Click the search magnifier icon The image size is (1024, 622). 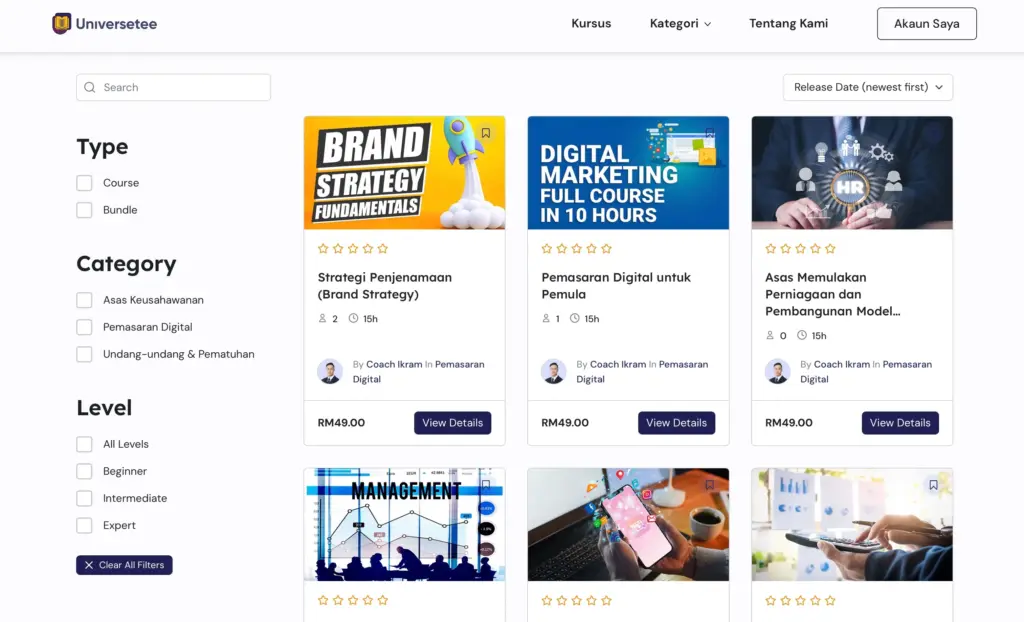point(90,88)
